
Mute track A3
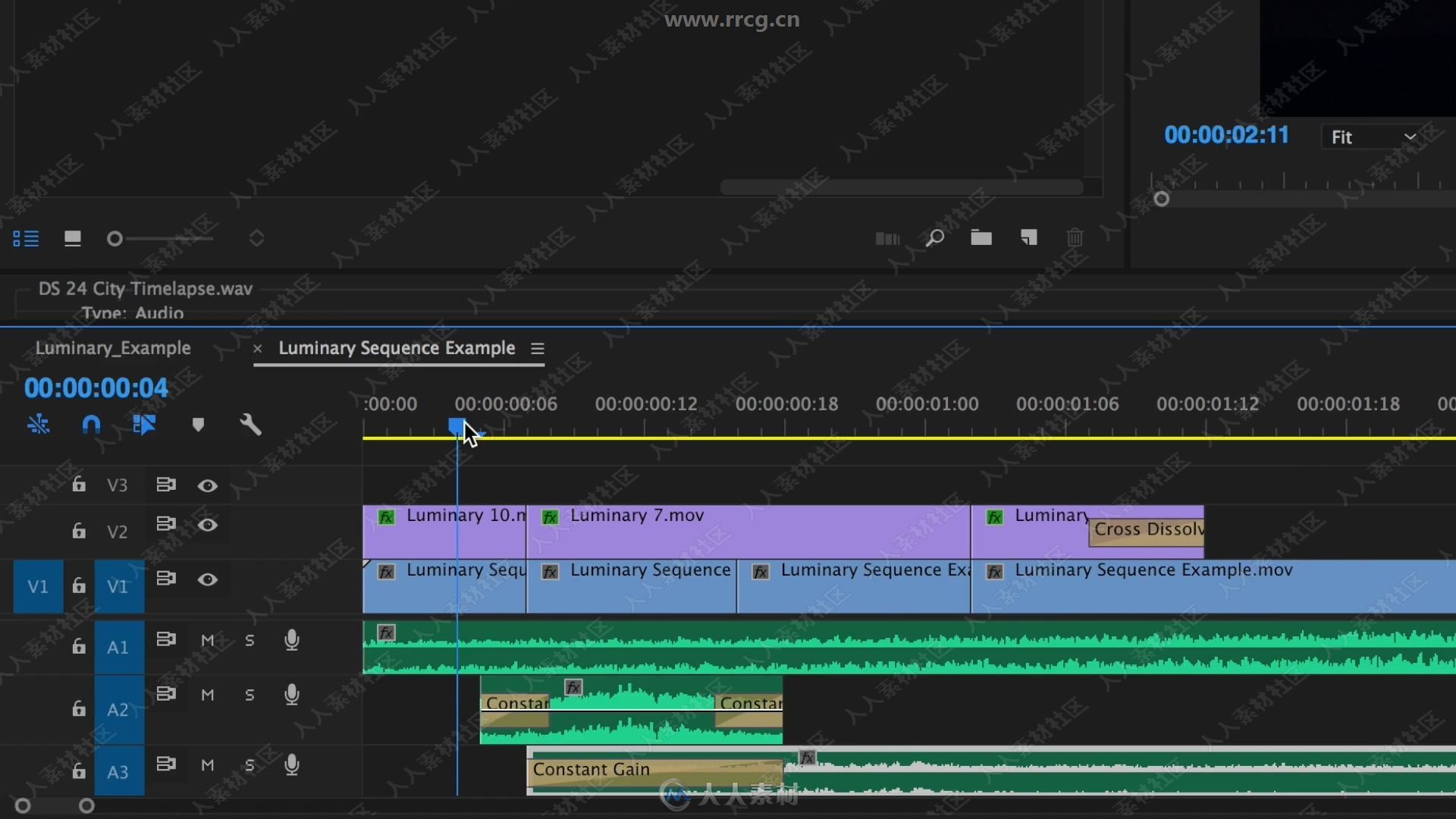[x=208, y=765]
